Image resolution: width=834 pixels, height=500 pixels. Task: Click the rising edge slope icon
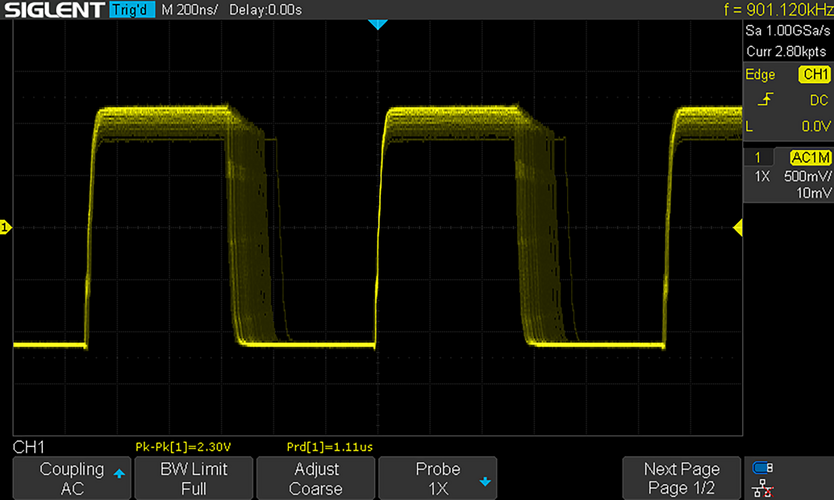pyautogui.click(x=765, y=99)
